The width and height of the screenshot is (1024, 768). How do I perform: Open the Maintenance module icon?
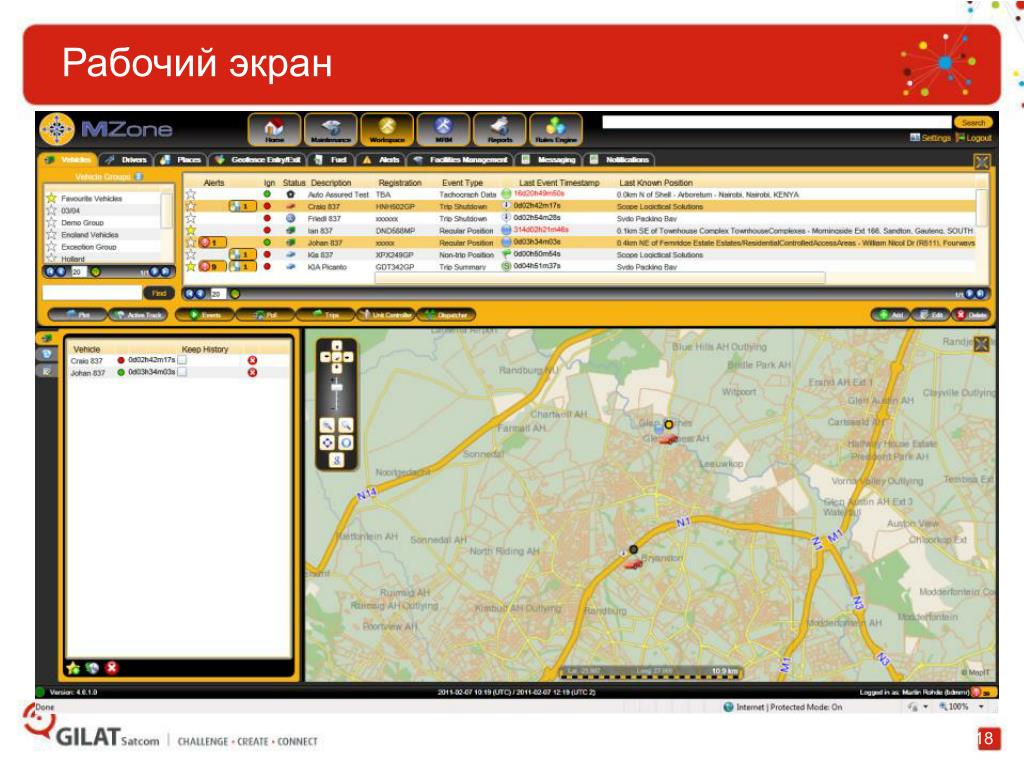[330, 129]
